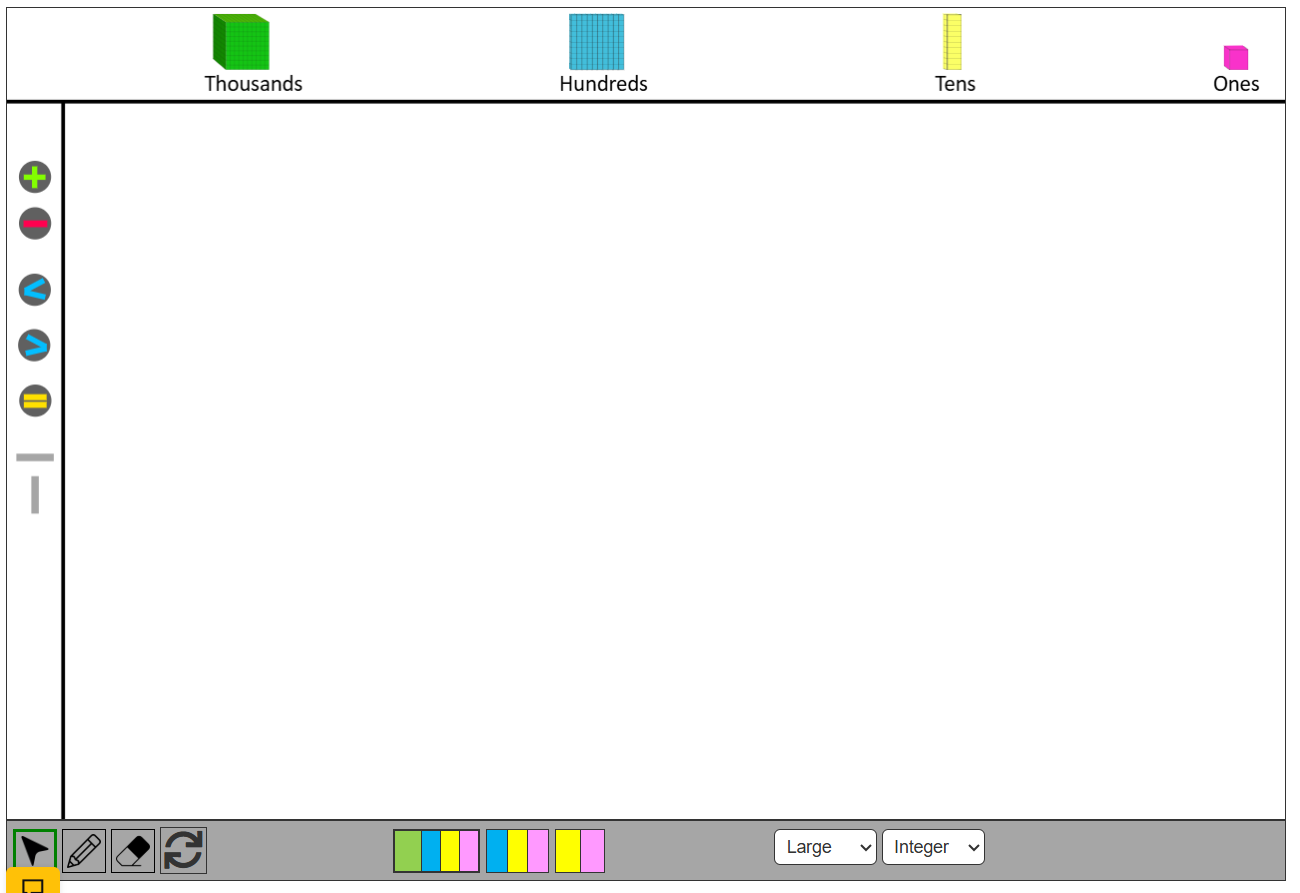The width and height of the screenshot is (1300, 893).
Task: Open the Integer number type dropdown
Action: (933, 847)
